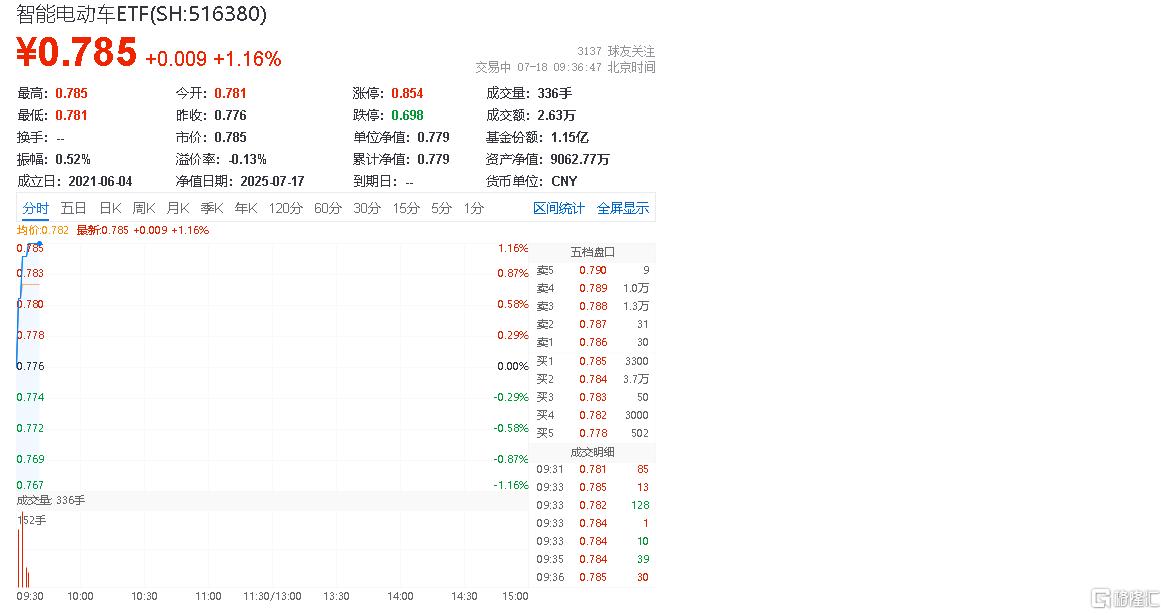This screenshot has width=1166, height=615.
Task: Click the 净值日期 2025-07-17 field
Action: tap(240, 181)
